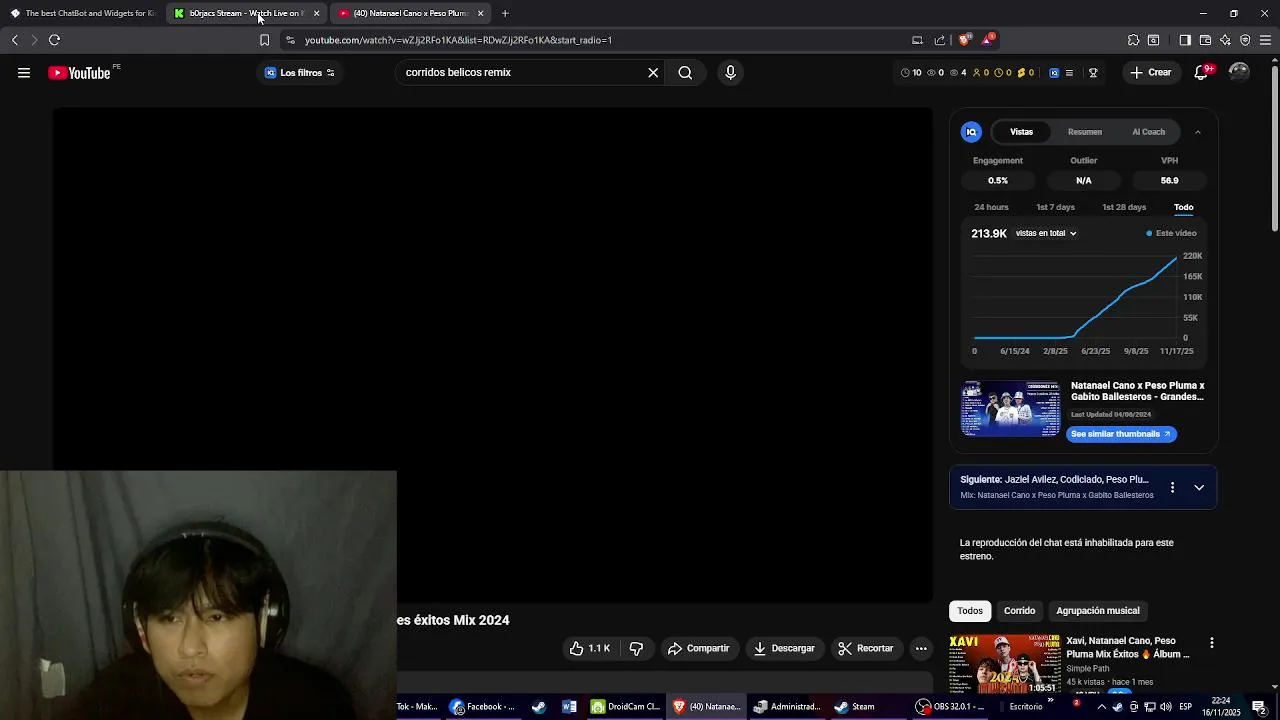Open OBS 32.0.1 in the taskbar

(x=951, y=707)
